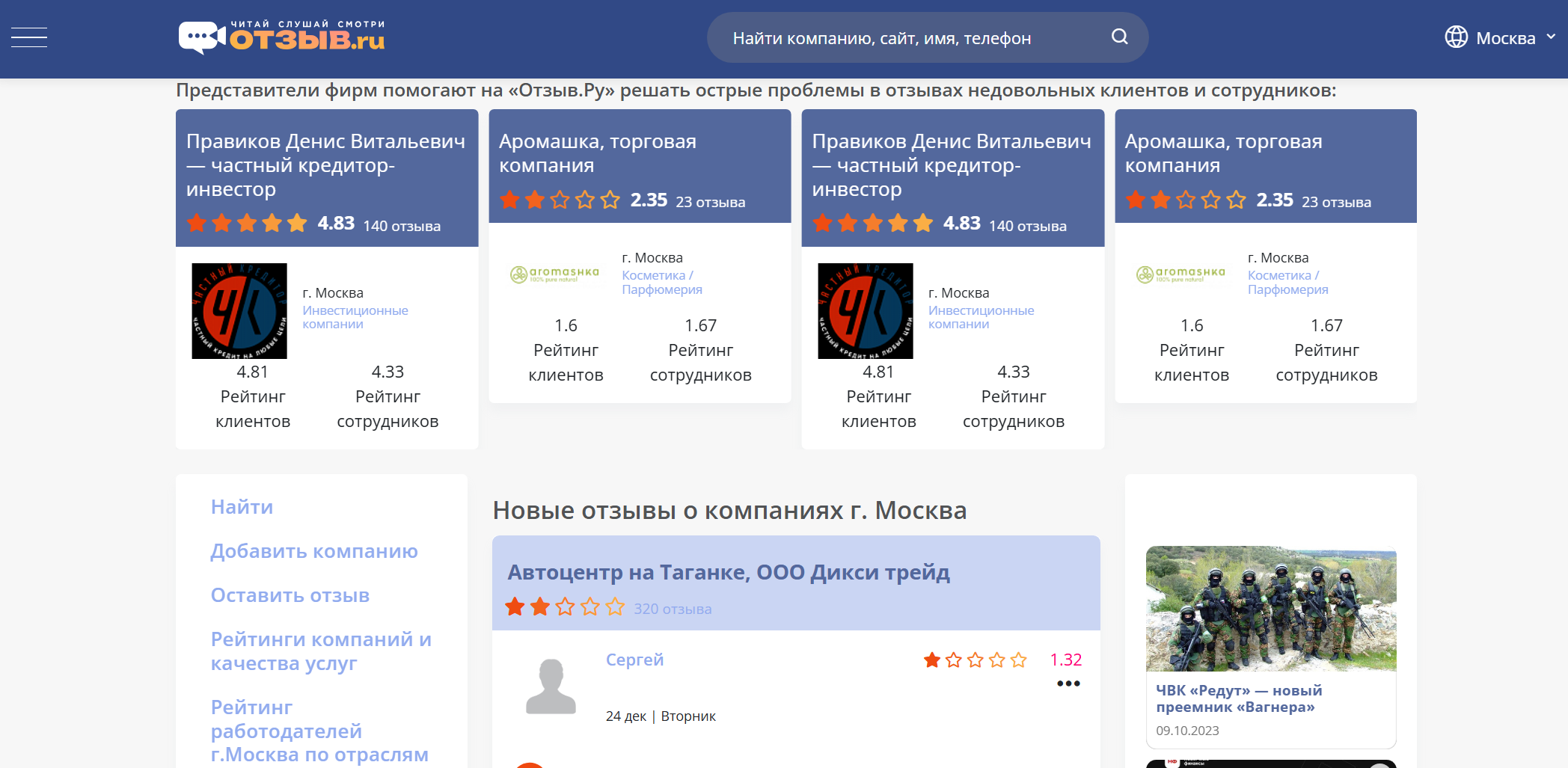
Task: Open second Инвестиционные компании category link
Action: pyautogui.click(x=981, y=317)
